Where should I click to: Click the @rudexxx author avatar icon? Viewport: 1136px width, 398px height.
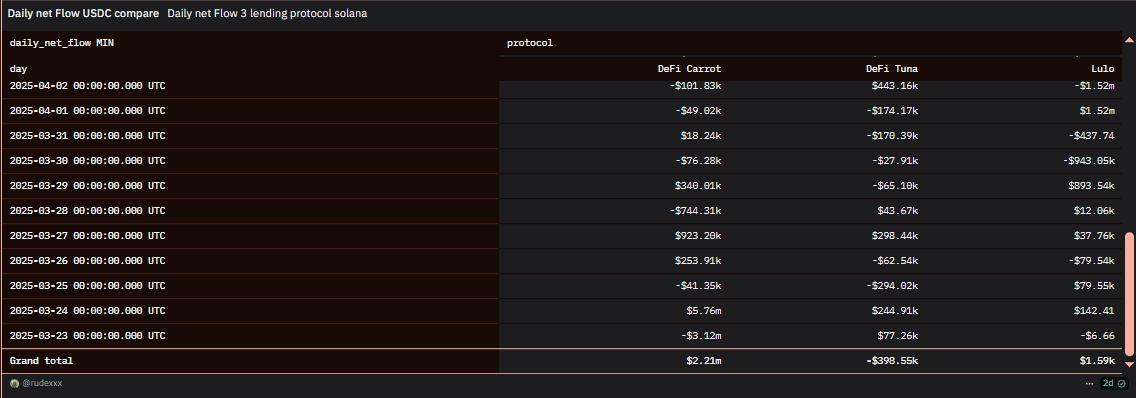[x=14, y=383]
